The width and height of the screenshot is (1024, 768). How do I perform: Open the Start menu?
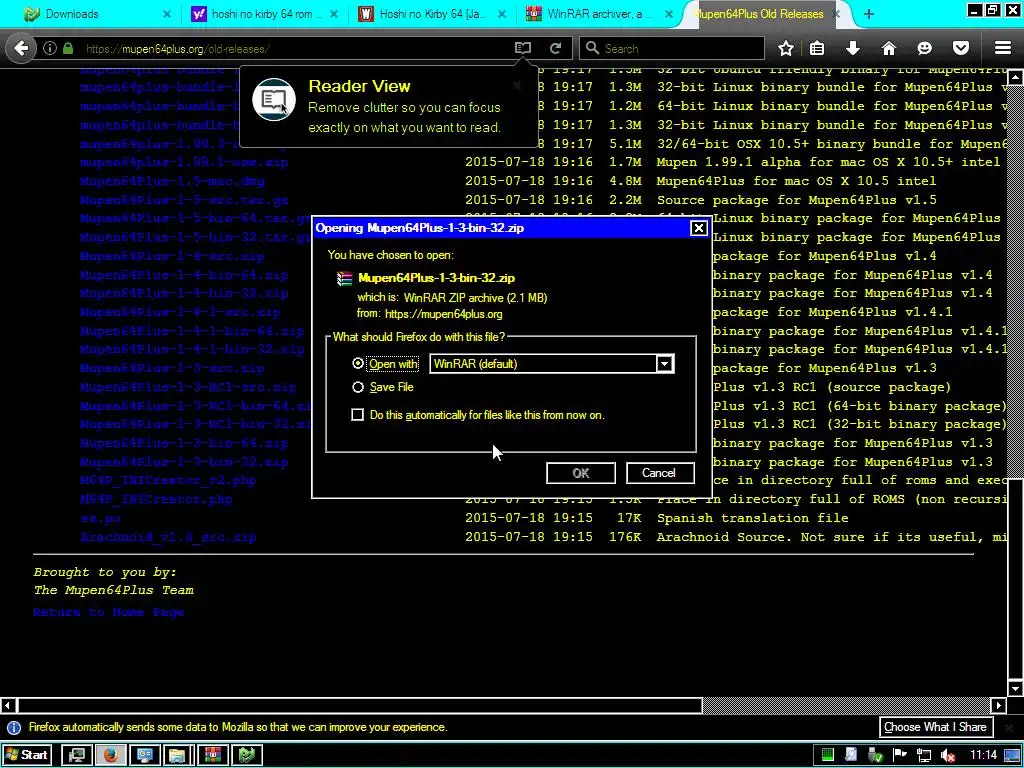click(x=27, y=755)
